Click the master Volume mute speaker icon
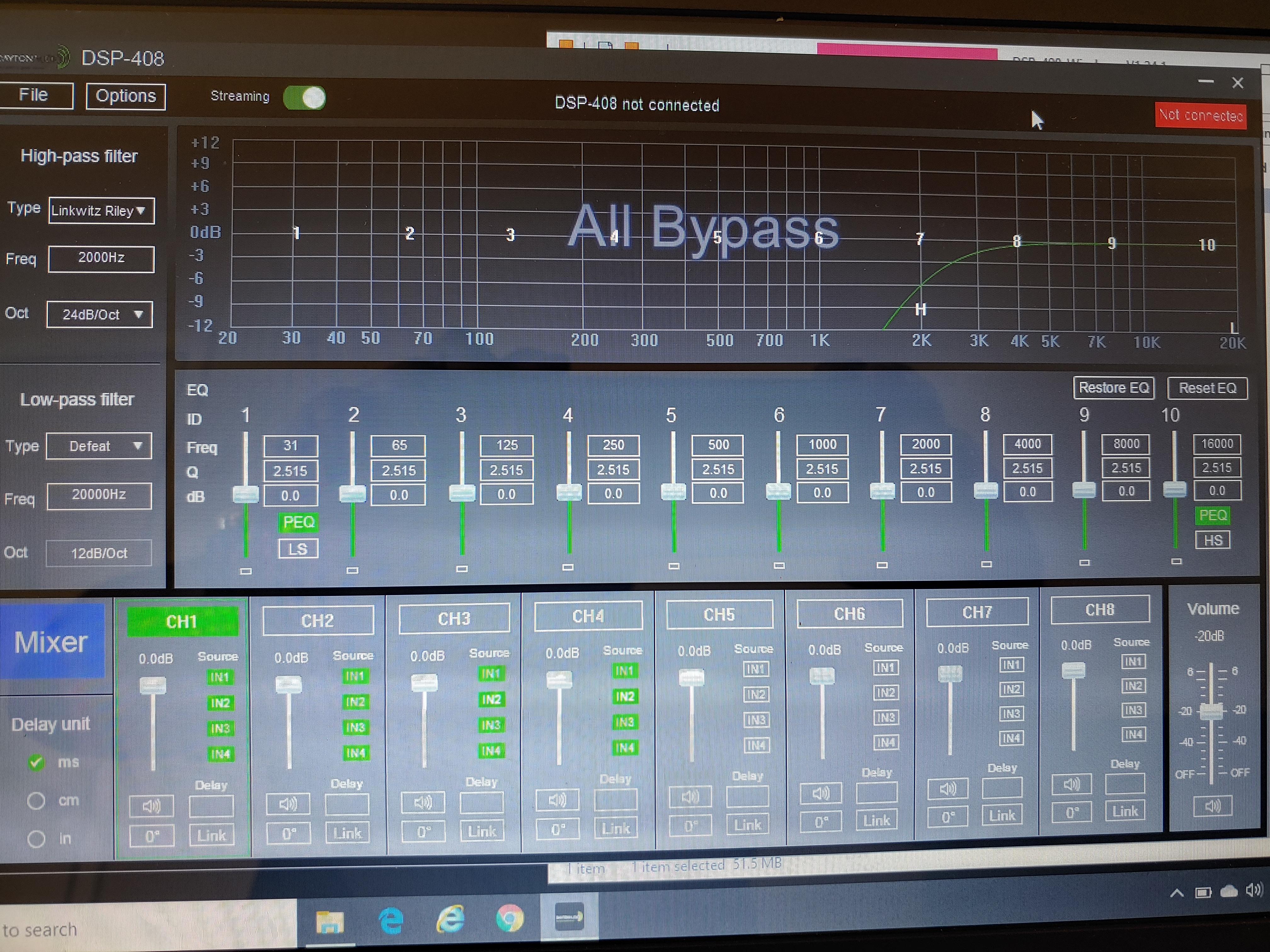 pyautogui.click(x=1213, y=806)
